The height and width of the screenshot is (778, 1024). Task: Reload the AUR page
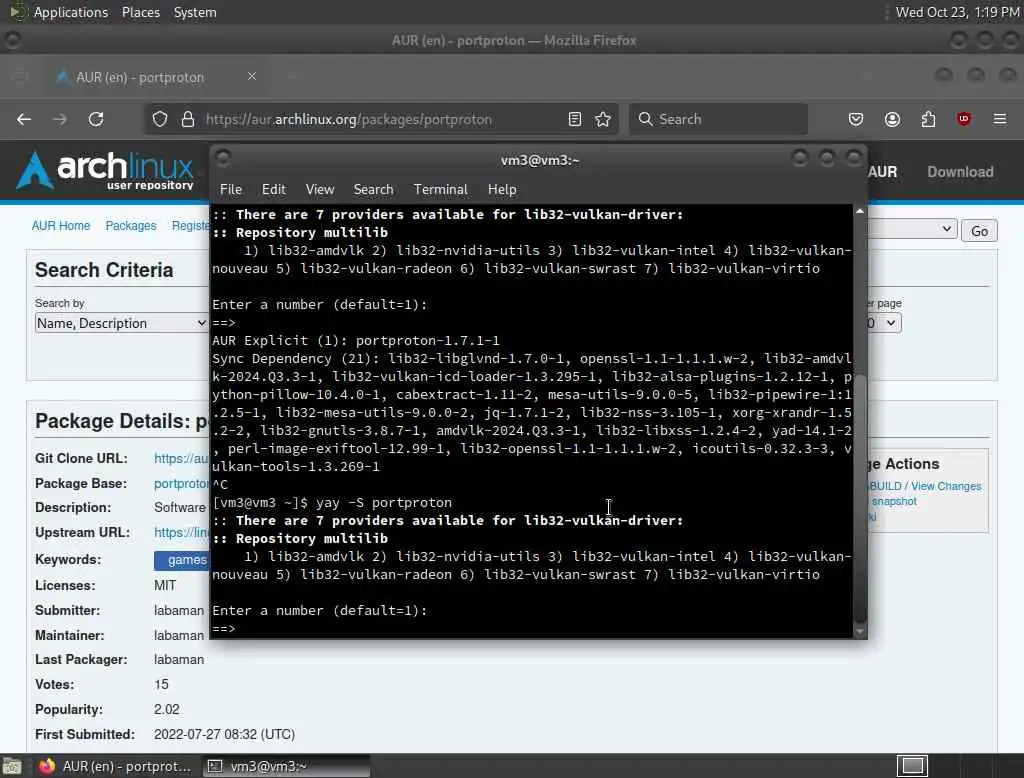coord(96,119)
